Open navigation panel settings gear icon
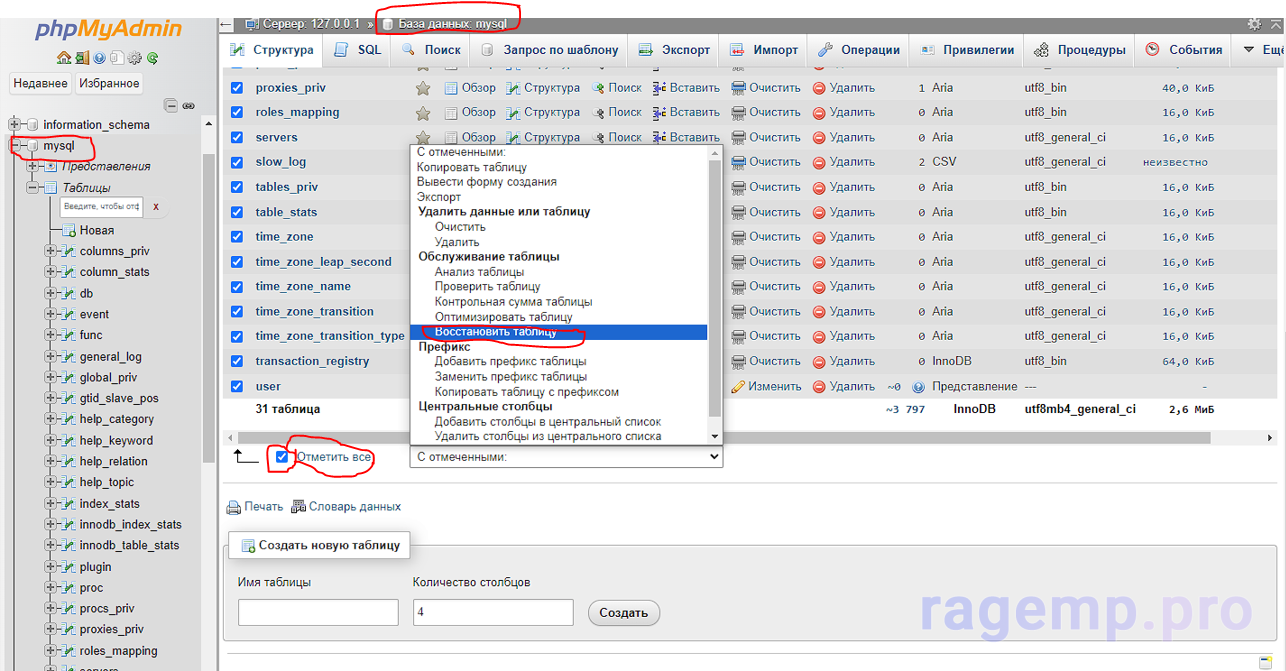 [x=136, y=58]
